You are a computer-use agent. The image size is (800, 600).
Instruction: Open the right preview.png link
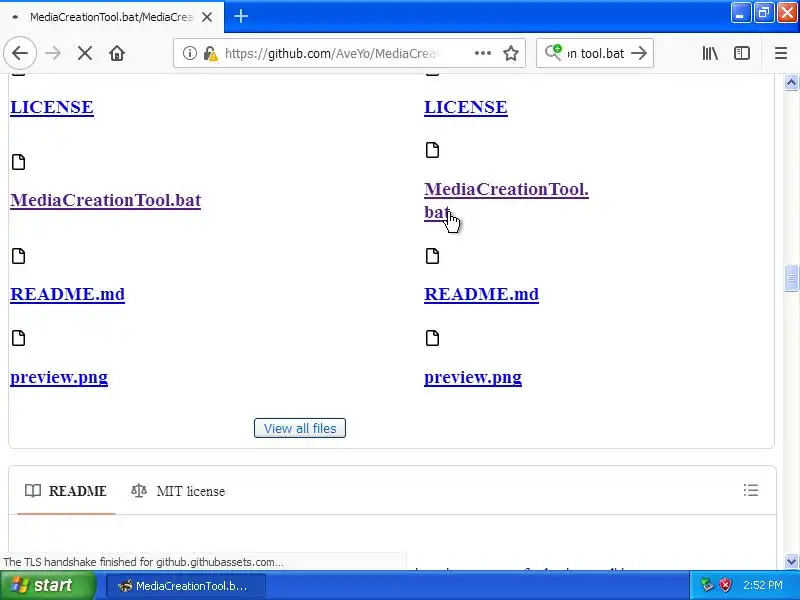(473, 378)
